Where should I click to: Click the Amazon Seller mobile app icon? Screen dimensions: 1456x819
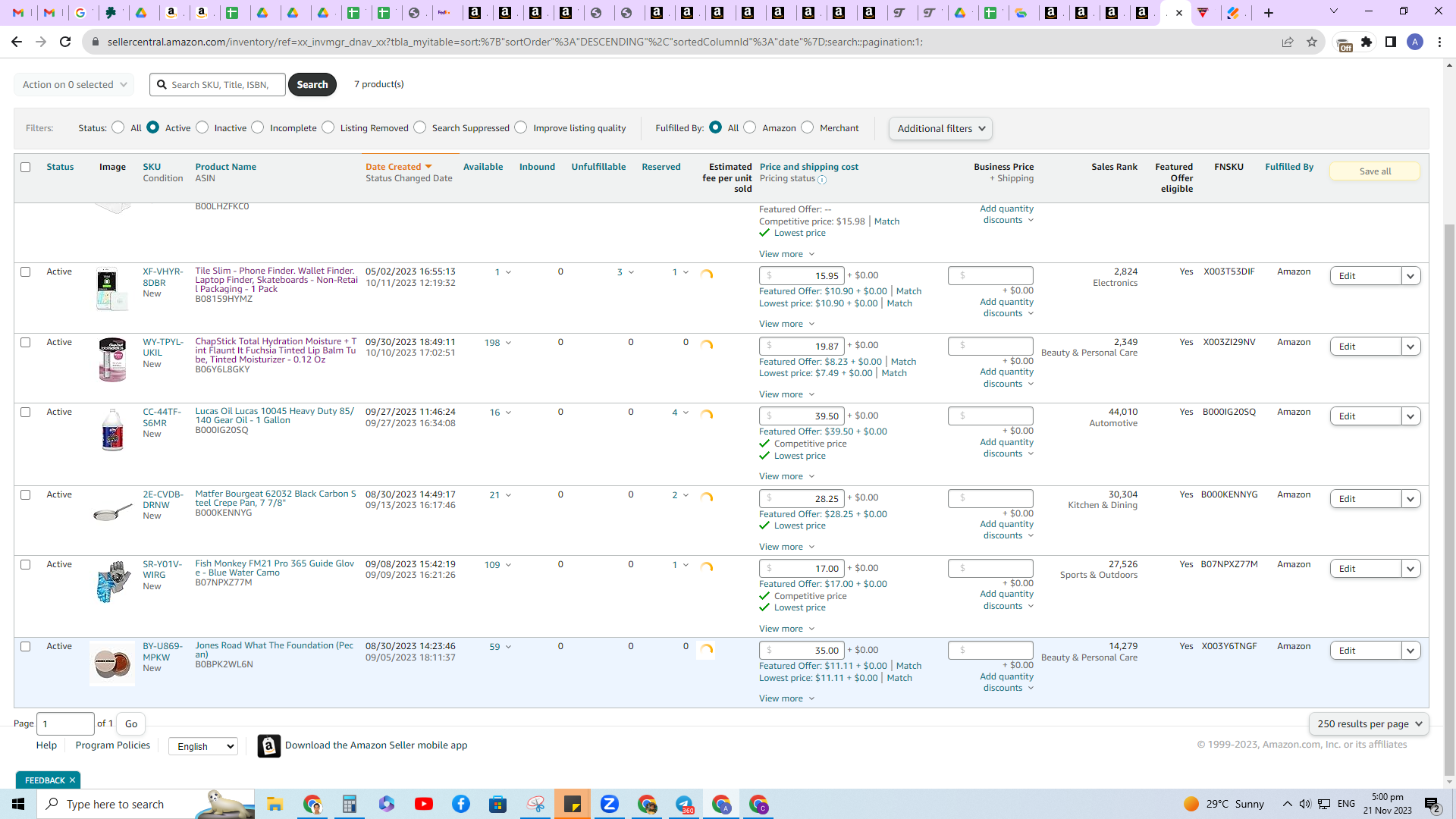[x=268, y=746]
